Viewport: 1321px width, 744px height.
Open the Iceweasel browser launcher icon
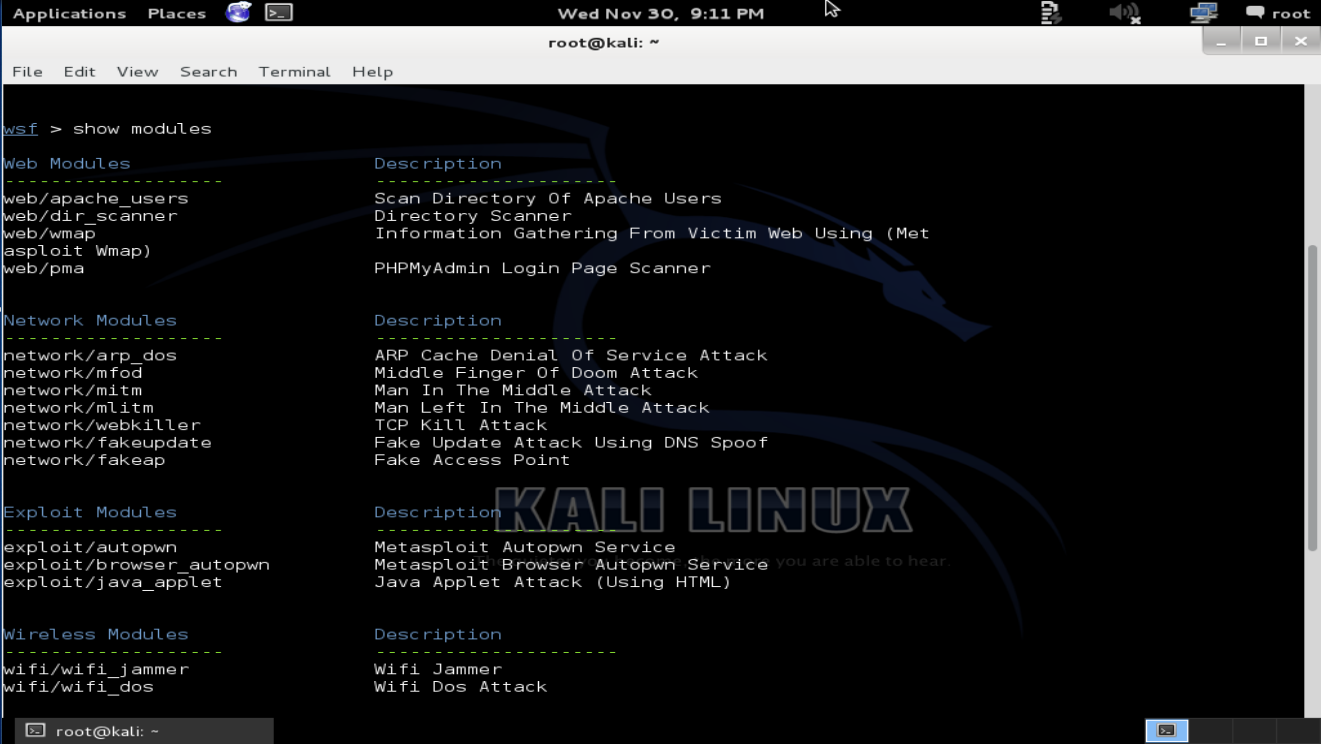click(239, 13)
